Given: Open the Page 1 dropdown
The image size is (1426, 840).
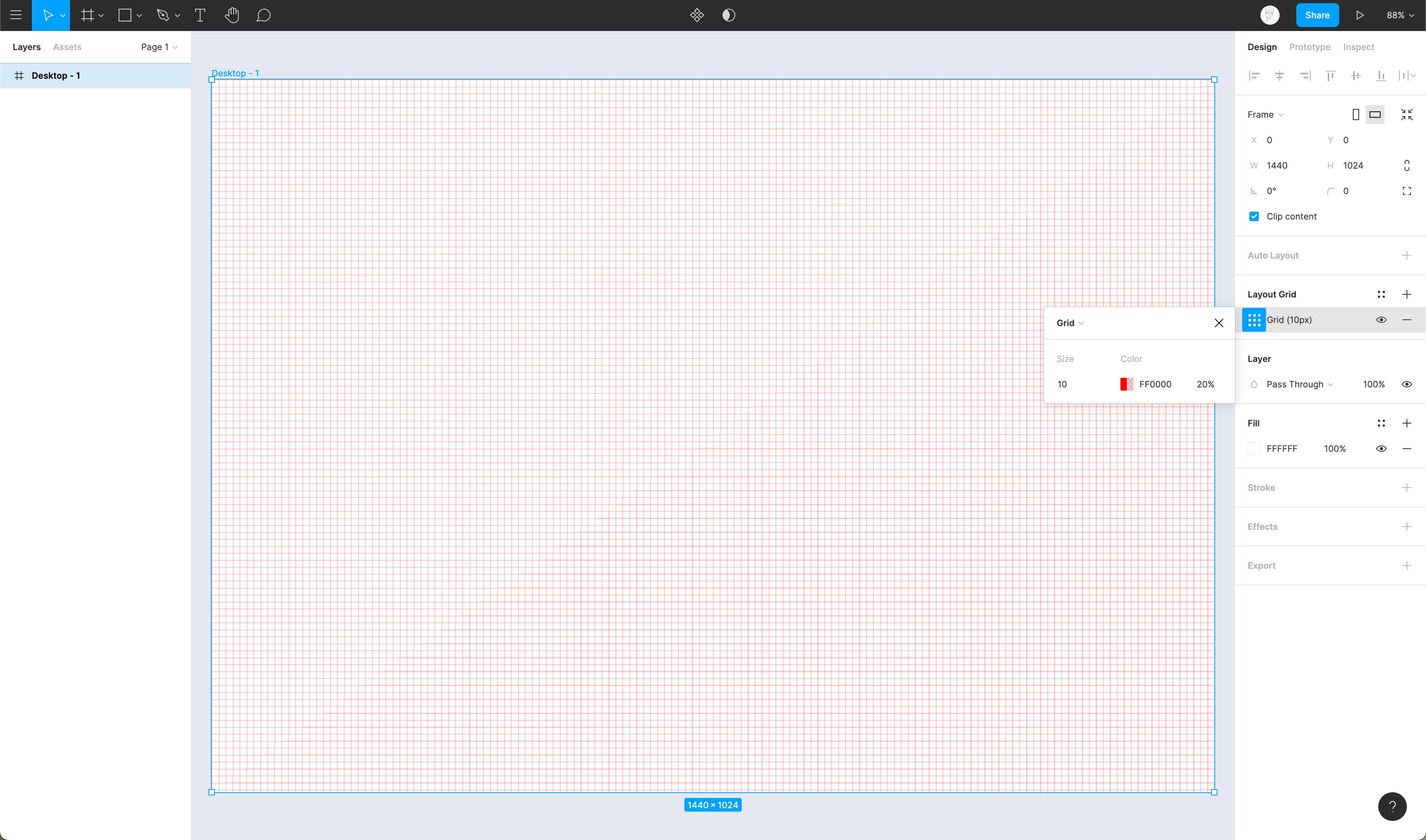Looking at the screenshot, I should coord(159,47).
